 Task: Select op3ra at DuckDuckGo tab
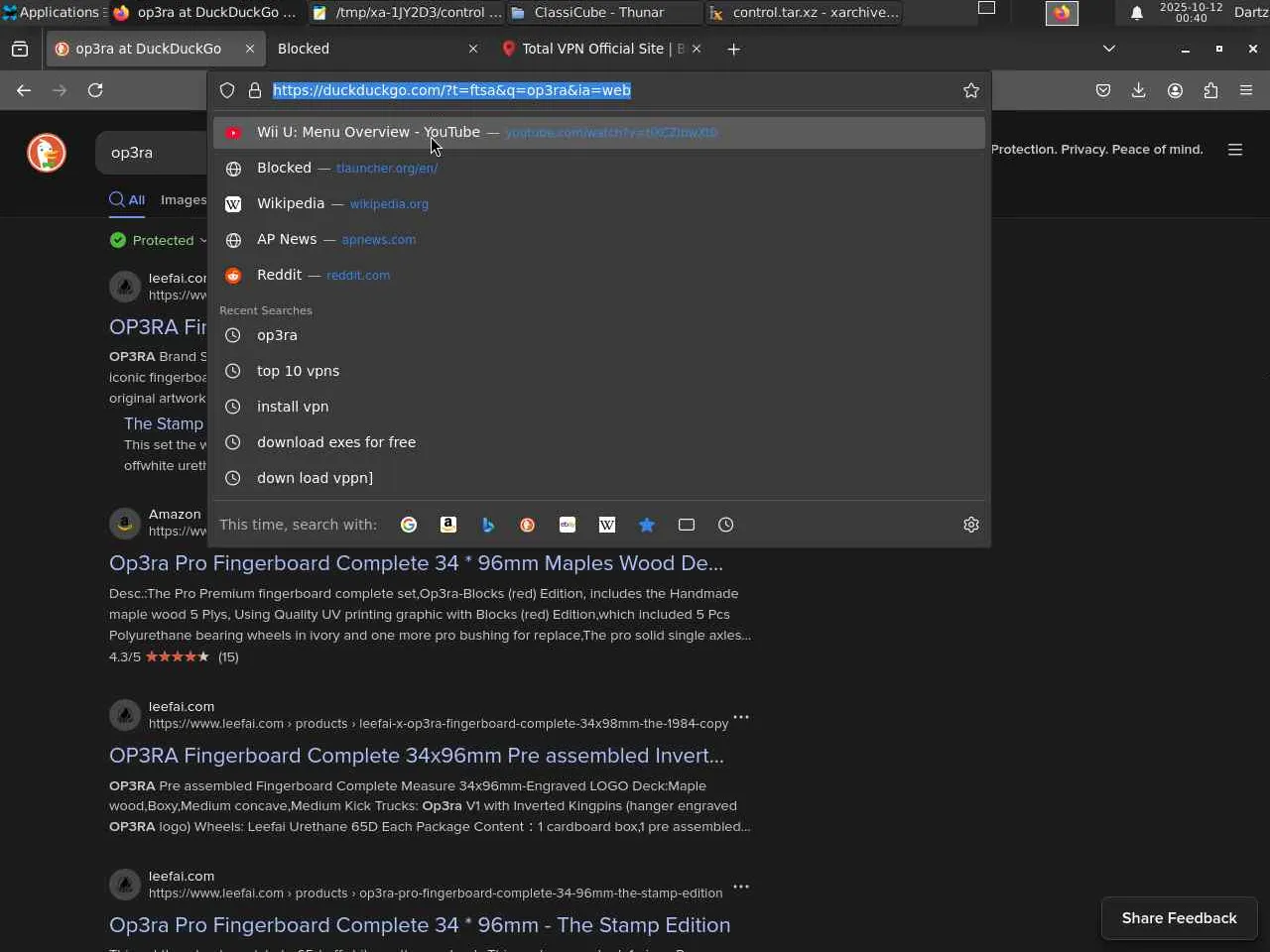pyautogui.click(x=155, y=49)
